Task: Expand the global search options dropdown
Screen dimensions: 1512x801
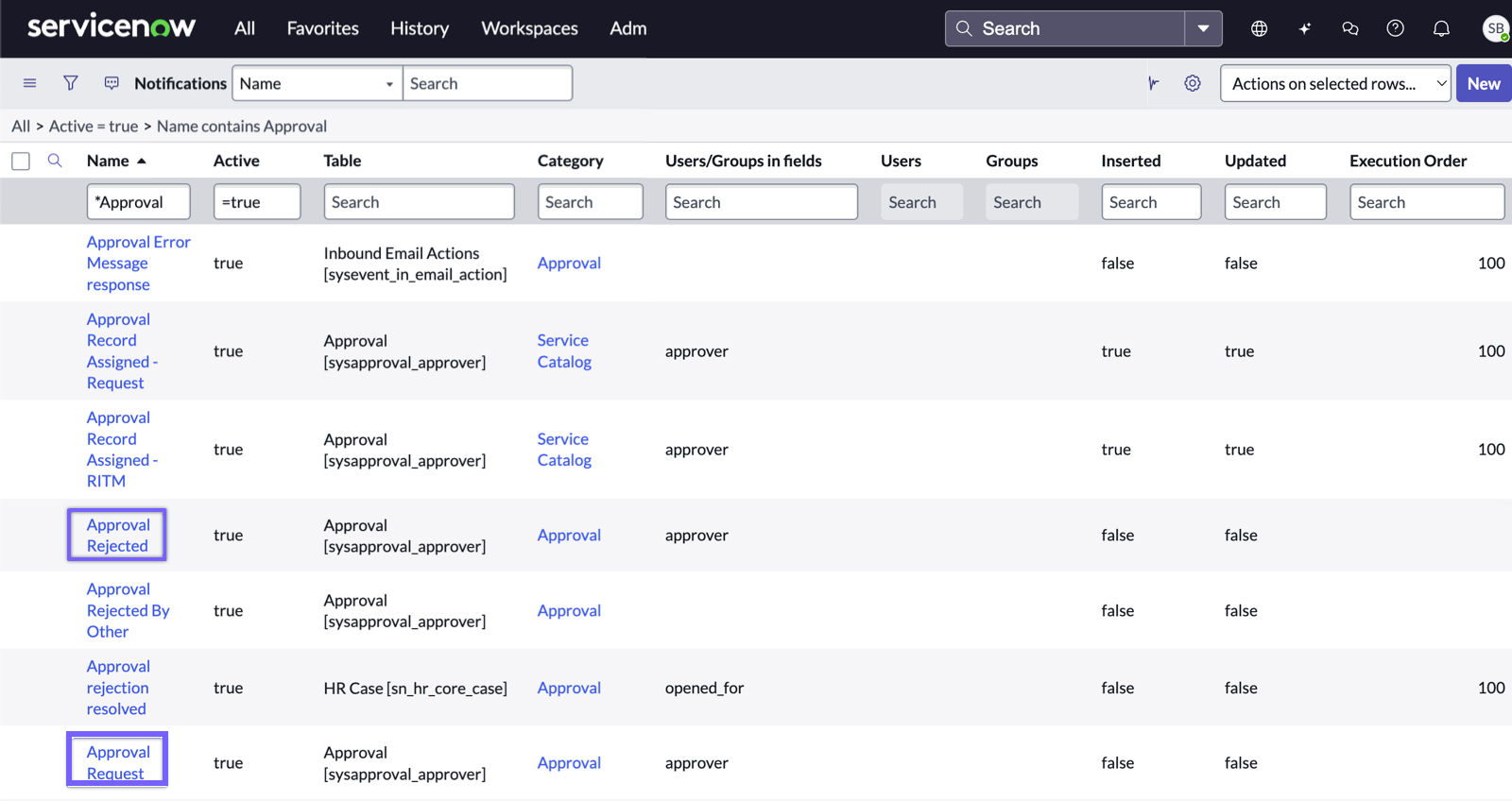Action: [x=1203, y=28]
